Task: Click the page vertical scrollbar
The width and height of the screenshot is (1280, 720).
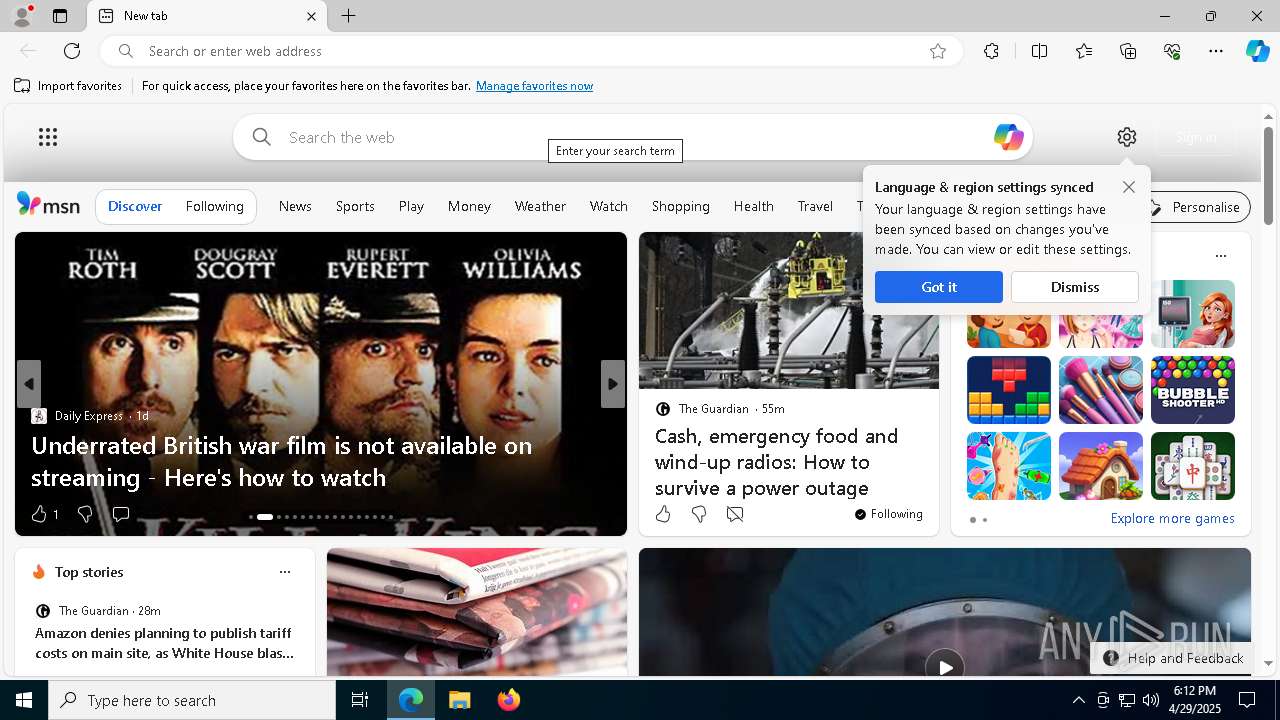Action: [x=1268, y=176]
